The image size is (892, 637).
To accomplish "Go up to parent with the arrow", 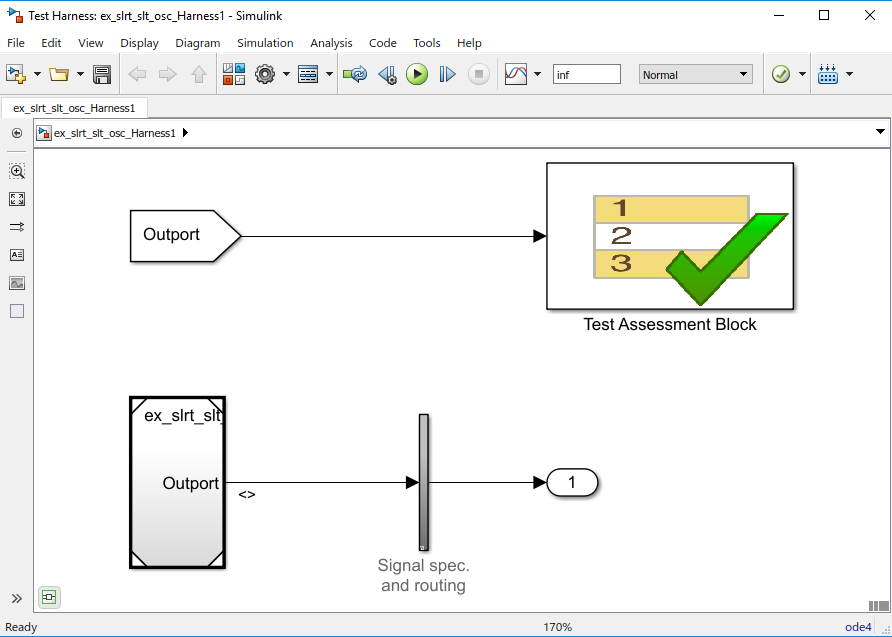I will [199, 75].
